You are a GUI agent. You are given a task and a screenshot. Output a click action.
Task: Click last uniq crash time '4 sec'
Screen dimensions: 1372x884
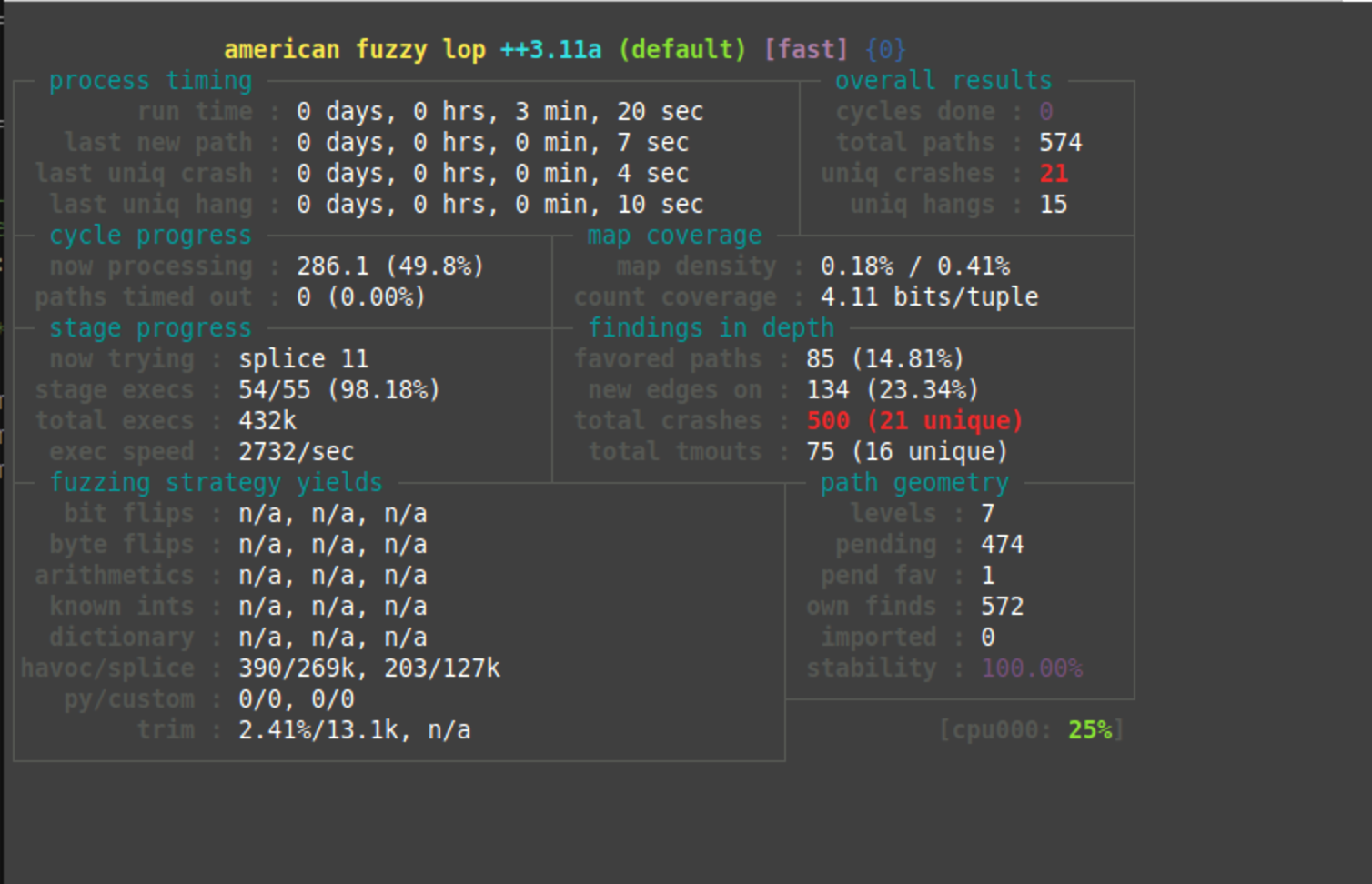(653, 173)
